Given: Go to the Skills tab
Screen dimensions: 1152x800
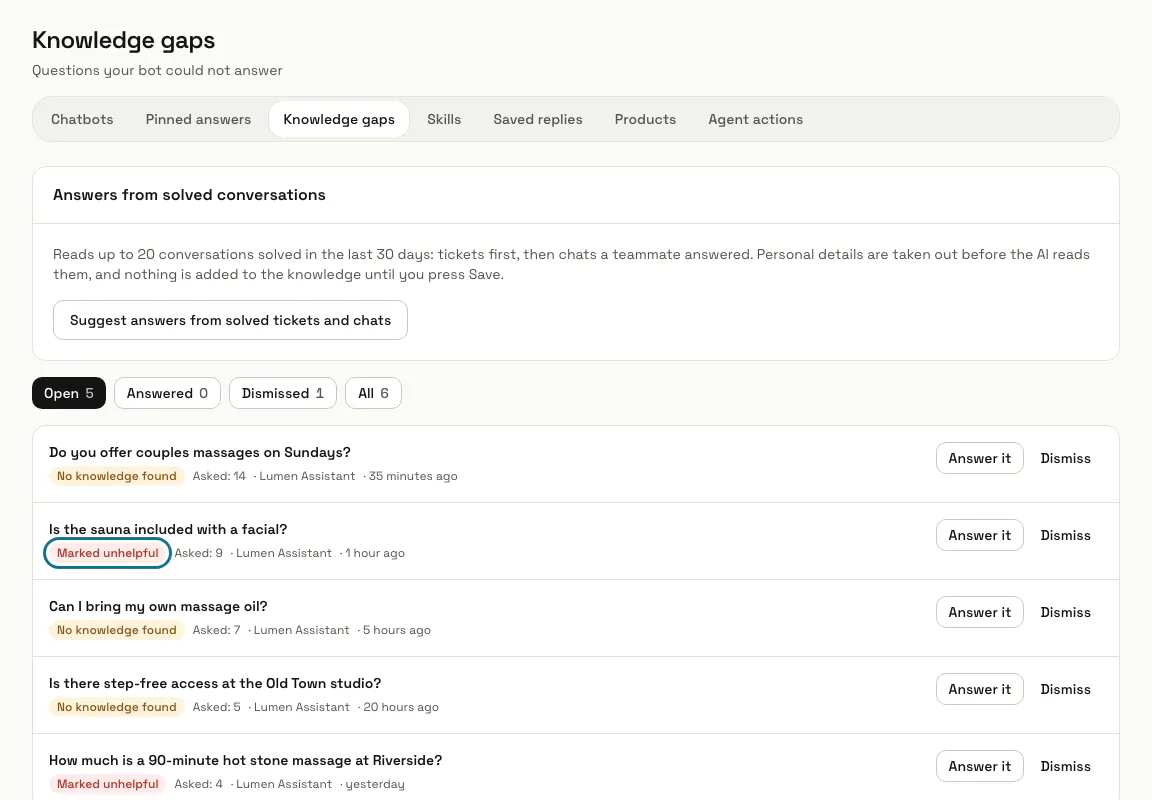Looking at the screenshot, I should pos(444,119).
